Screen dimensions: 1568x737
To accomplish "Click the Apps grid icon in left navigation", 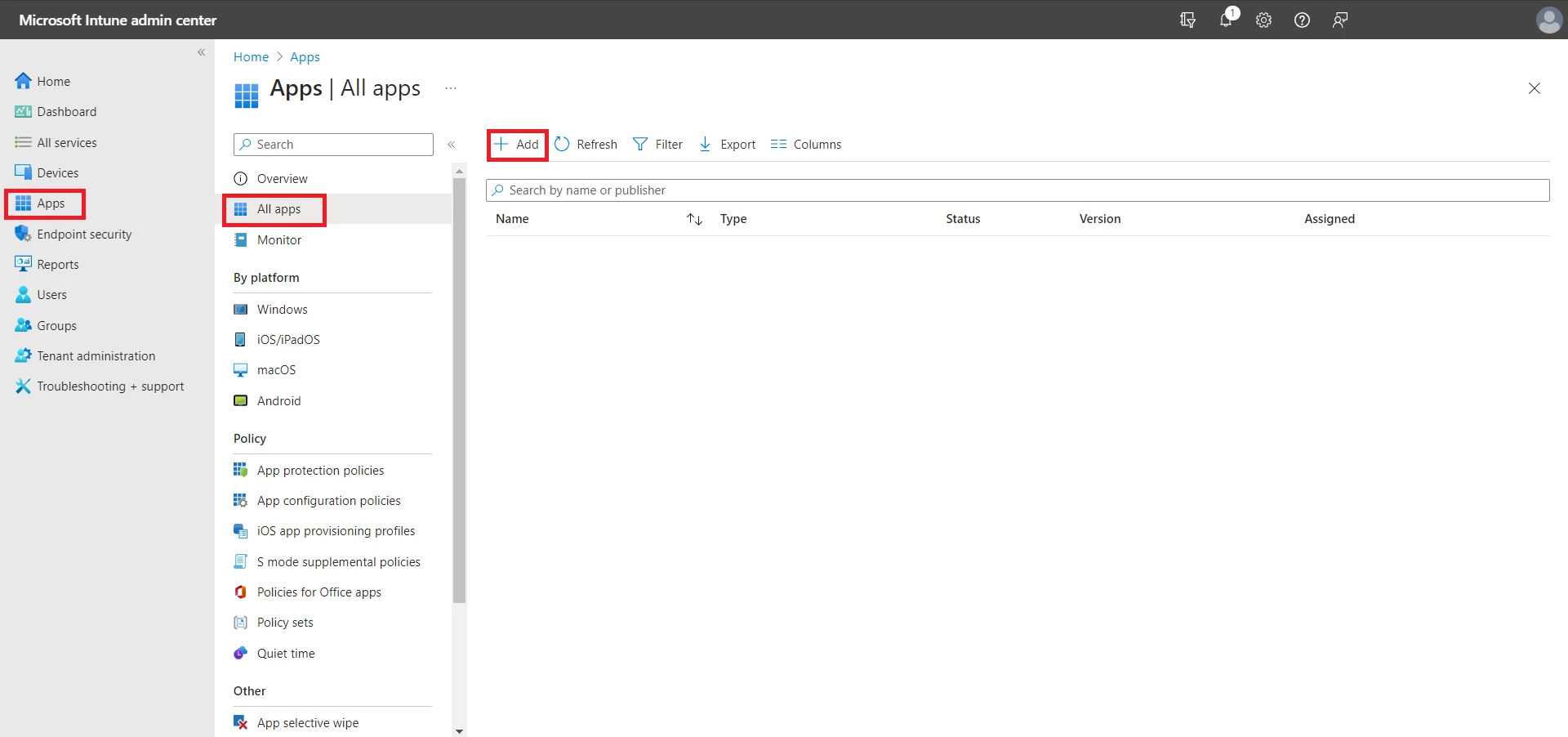I will click(x=23, y=203).
